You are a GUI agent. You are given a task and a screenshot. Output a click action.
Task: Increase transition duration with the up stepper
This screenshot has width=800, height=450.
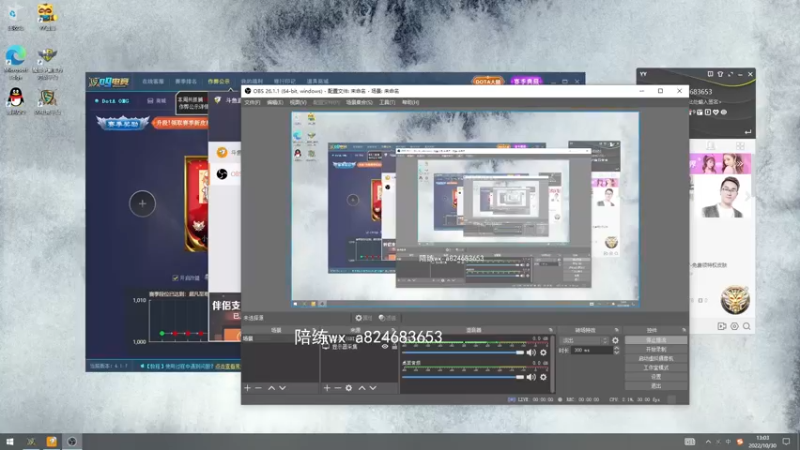pos(616,348)
